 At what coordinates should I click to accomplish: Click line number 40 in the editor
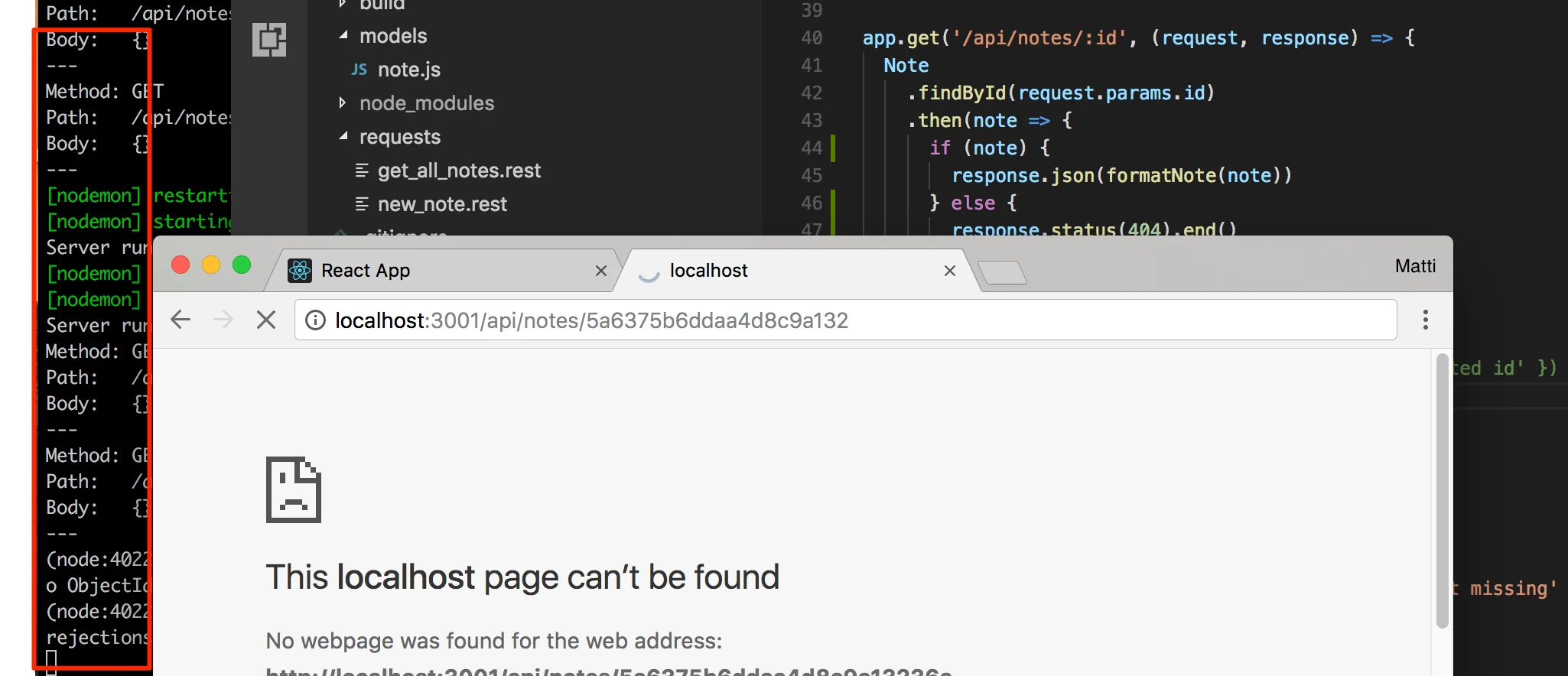click(812, 38)
